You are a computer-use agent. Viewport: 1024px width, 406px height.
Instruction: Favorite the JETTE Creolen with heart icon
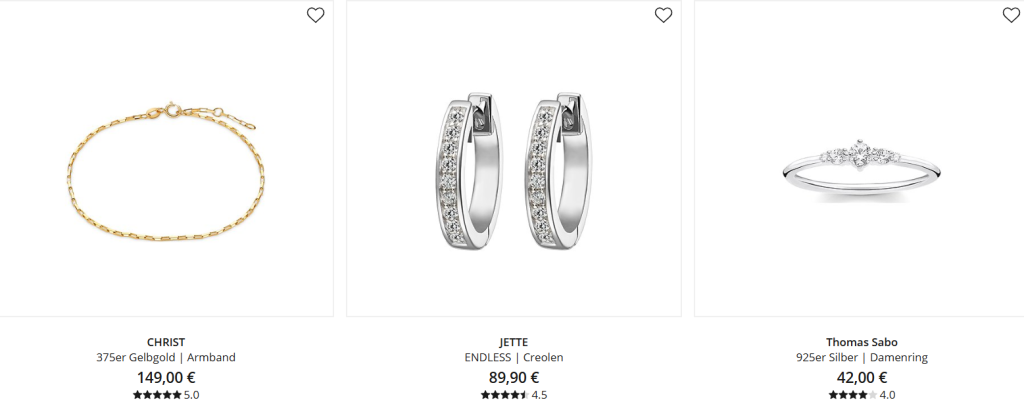click(x=664, y=15)
